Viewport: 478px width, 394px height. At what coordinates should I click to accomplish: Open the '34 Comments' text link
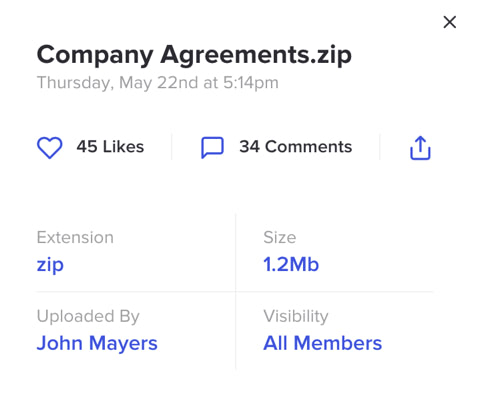296,147
